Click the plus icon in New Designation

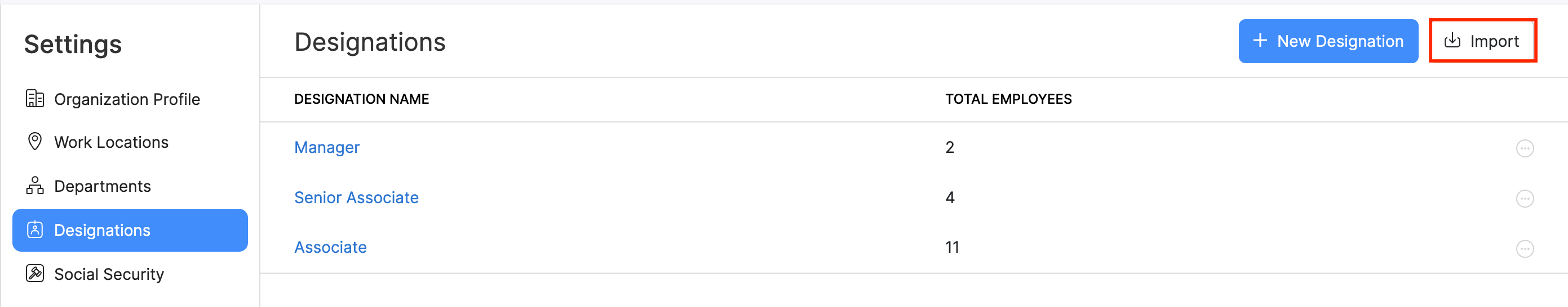pyautogui.click(x=1260, y=41)
